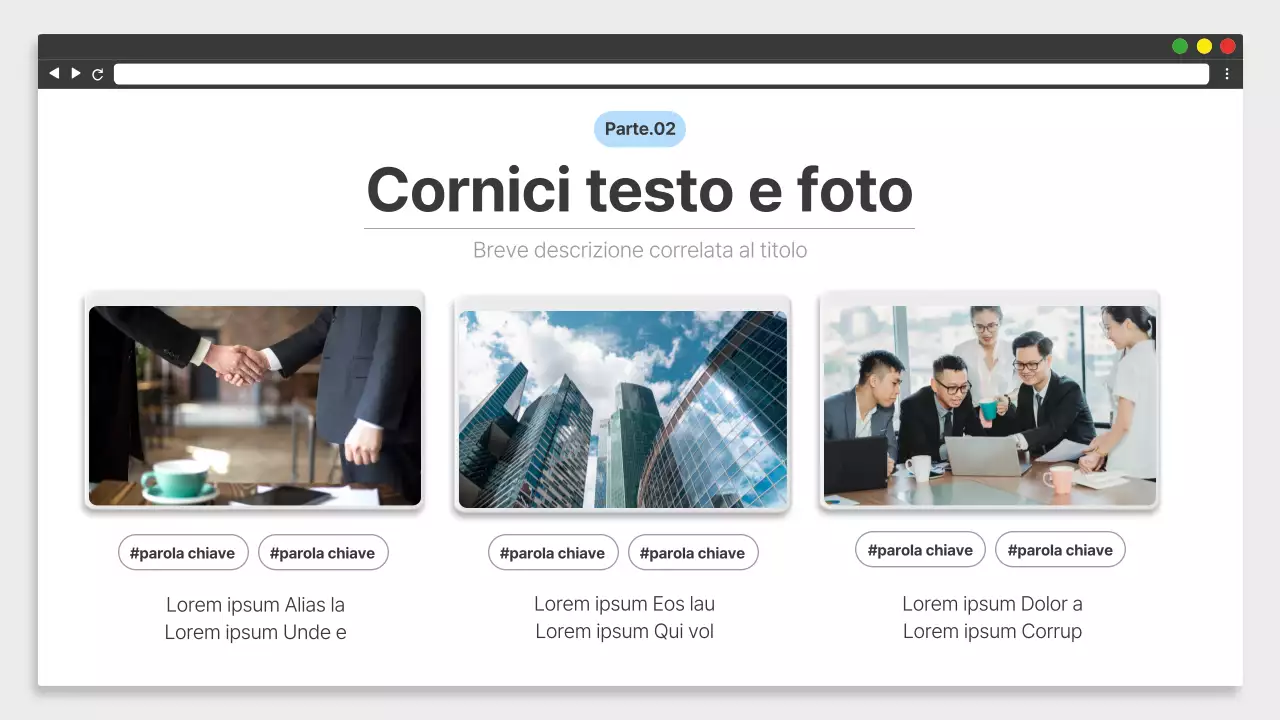Click the handshake photo thumbnail
Image resolution: width=1280 pixels, height=720 pixels.
(x=255, y=405)
